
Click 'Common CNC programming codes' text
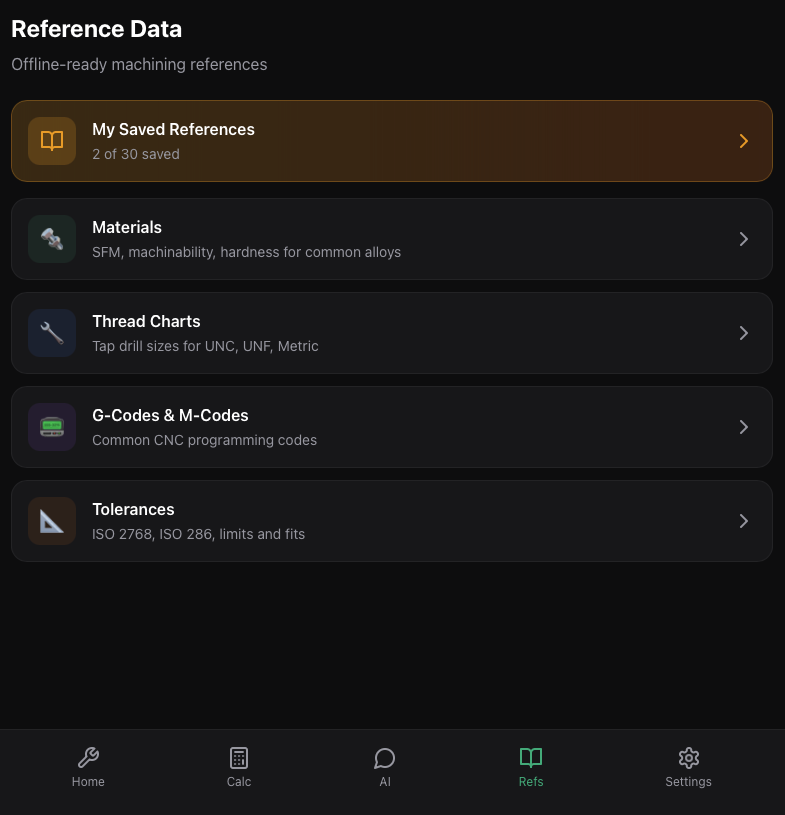204,440
